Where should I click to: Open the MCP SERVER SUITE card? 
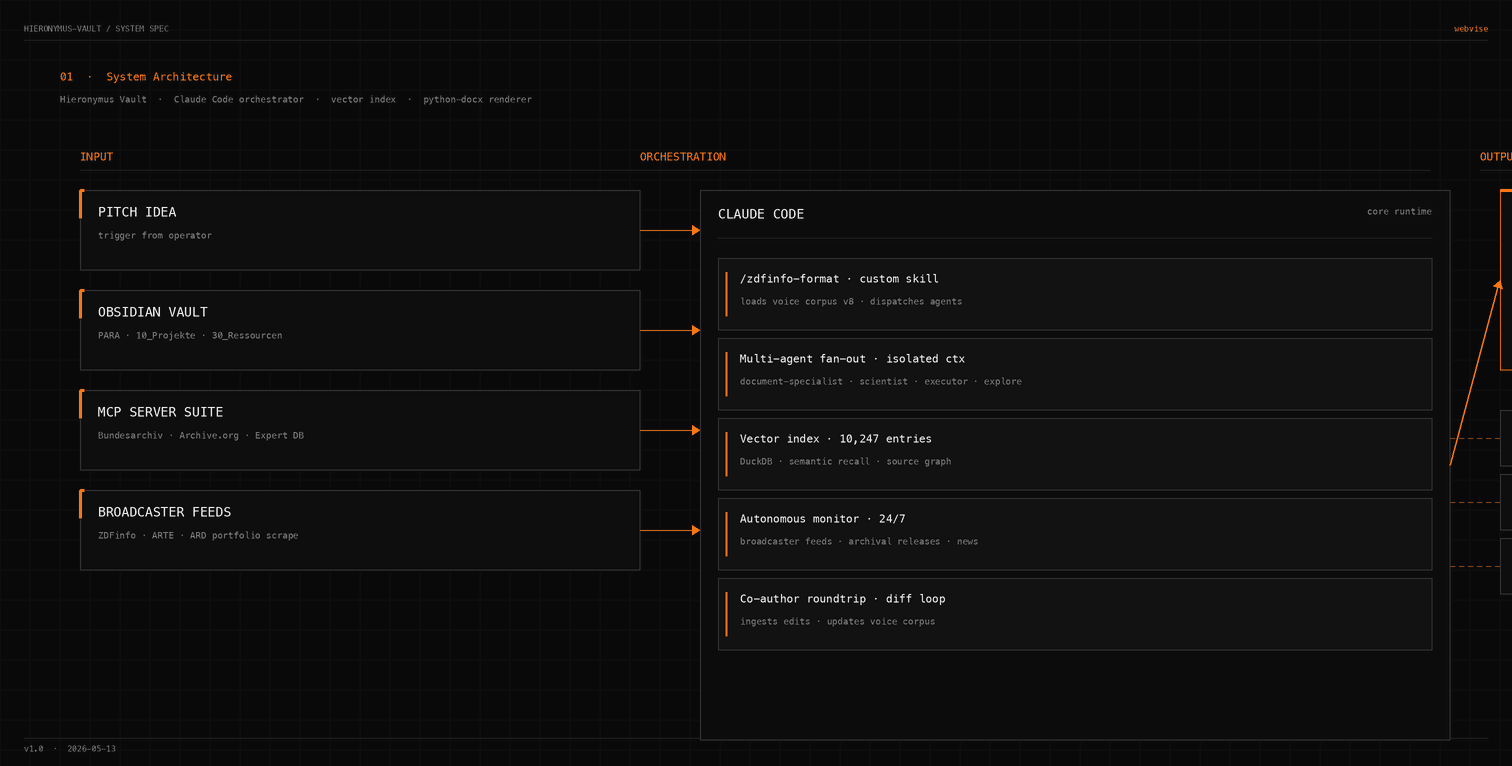[360, 430]
